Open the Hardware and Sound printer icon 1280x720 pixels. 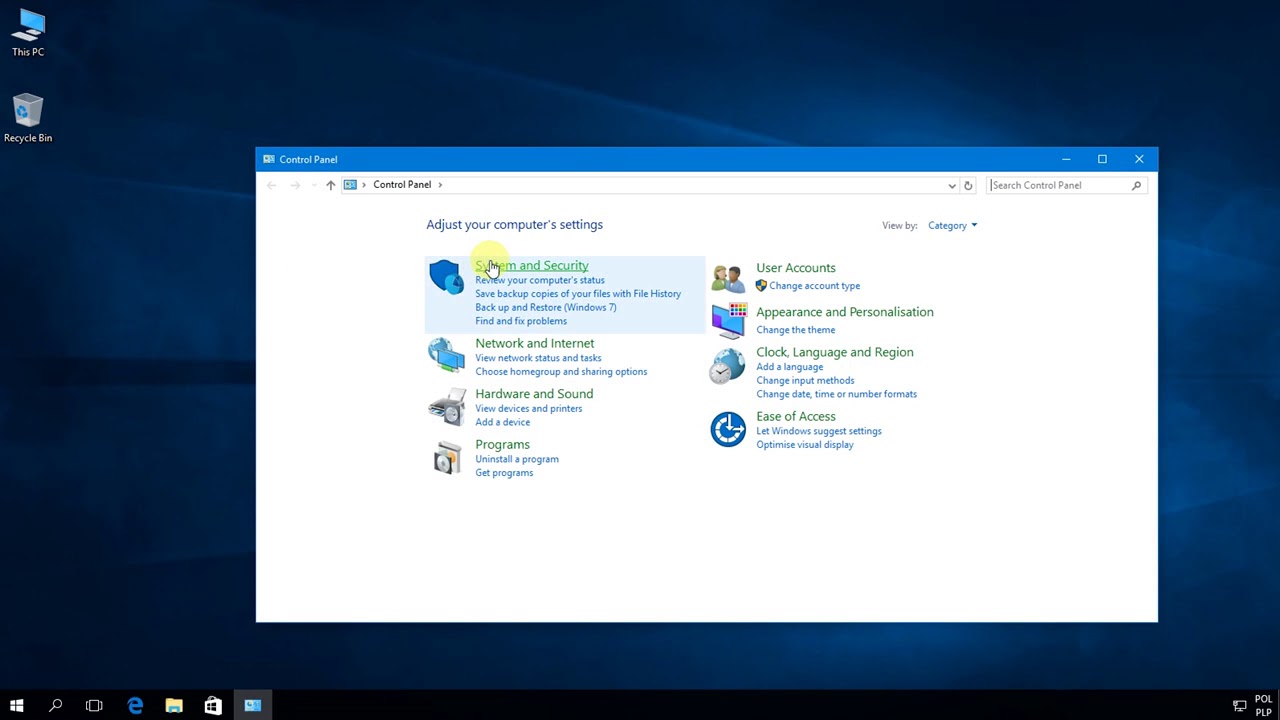[x=446, y=407]
